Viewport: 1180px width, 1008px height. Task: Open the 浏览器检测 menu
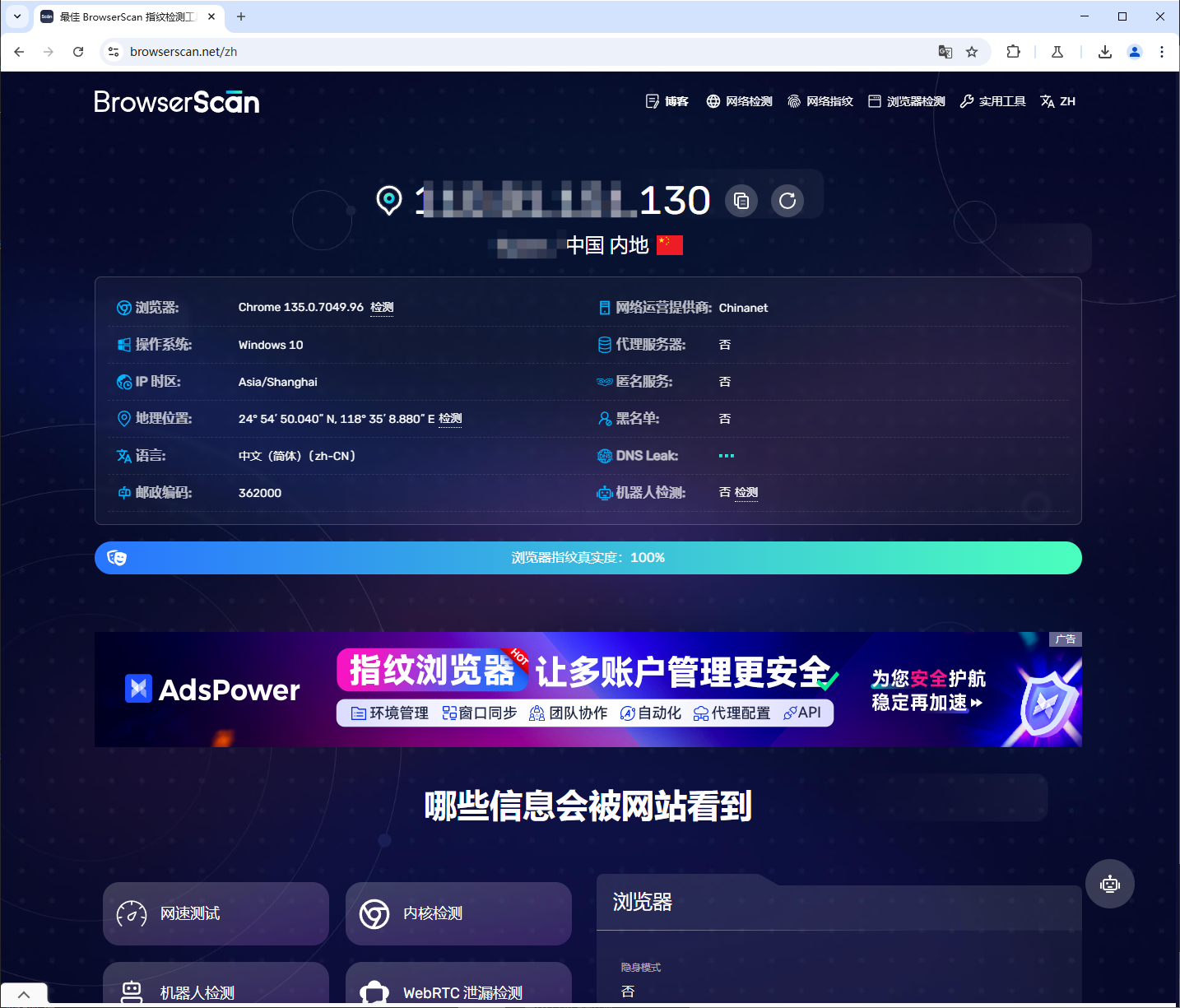pyautogui.click(x=907, y=101)
